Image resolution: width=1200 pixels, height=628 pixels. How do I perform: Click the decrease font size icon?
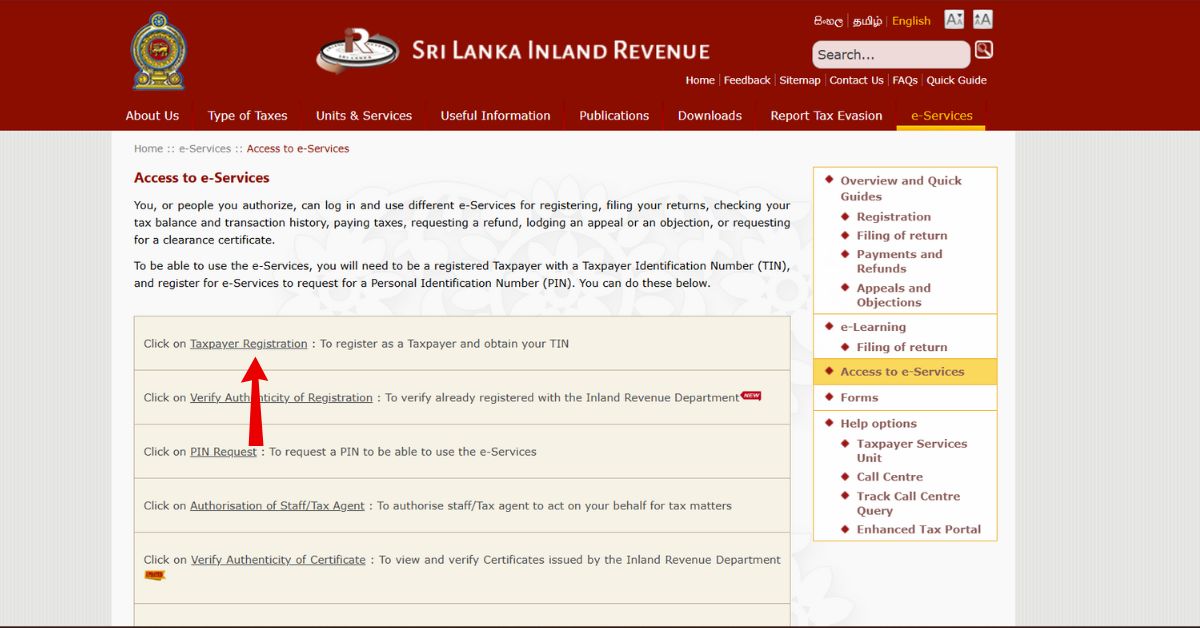click(x=953, y=19)
